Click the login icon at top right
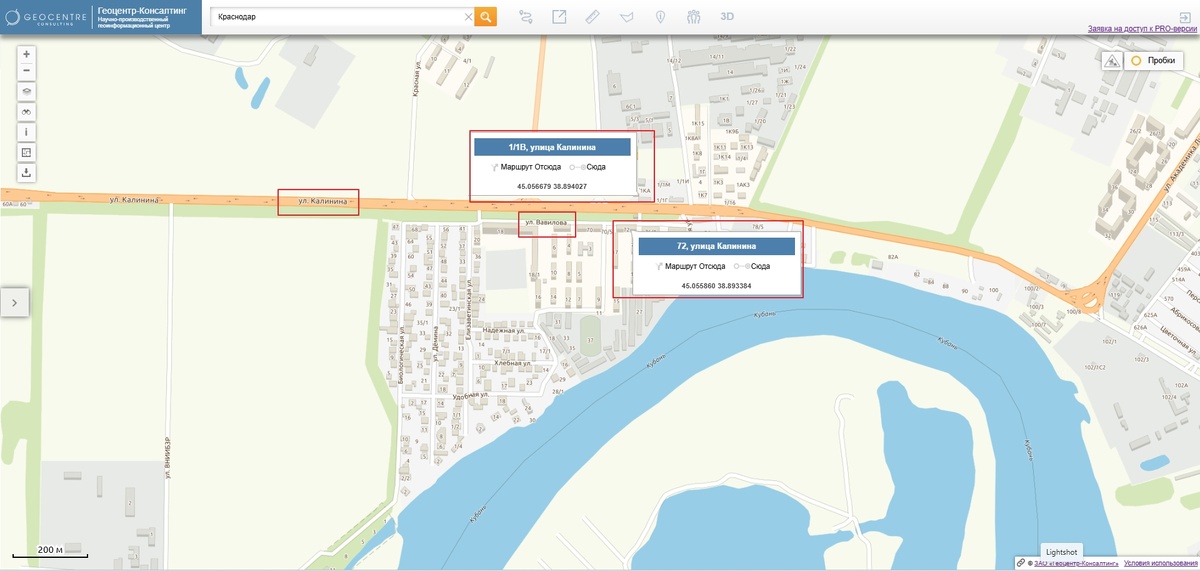The width and height of the screenshot is (1200, 571). [x=1185, y=16]
